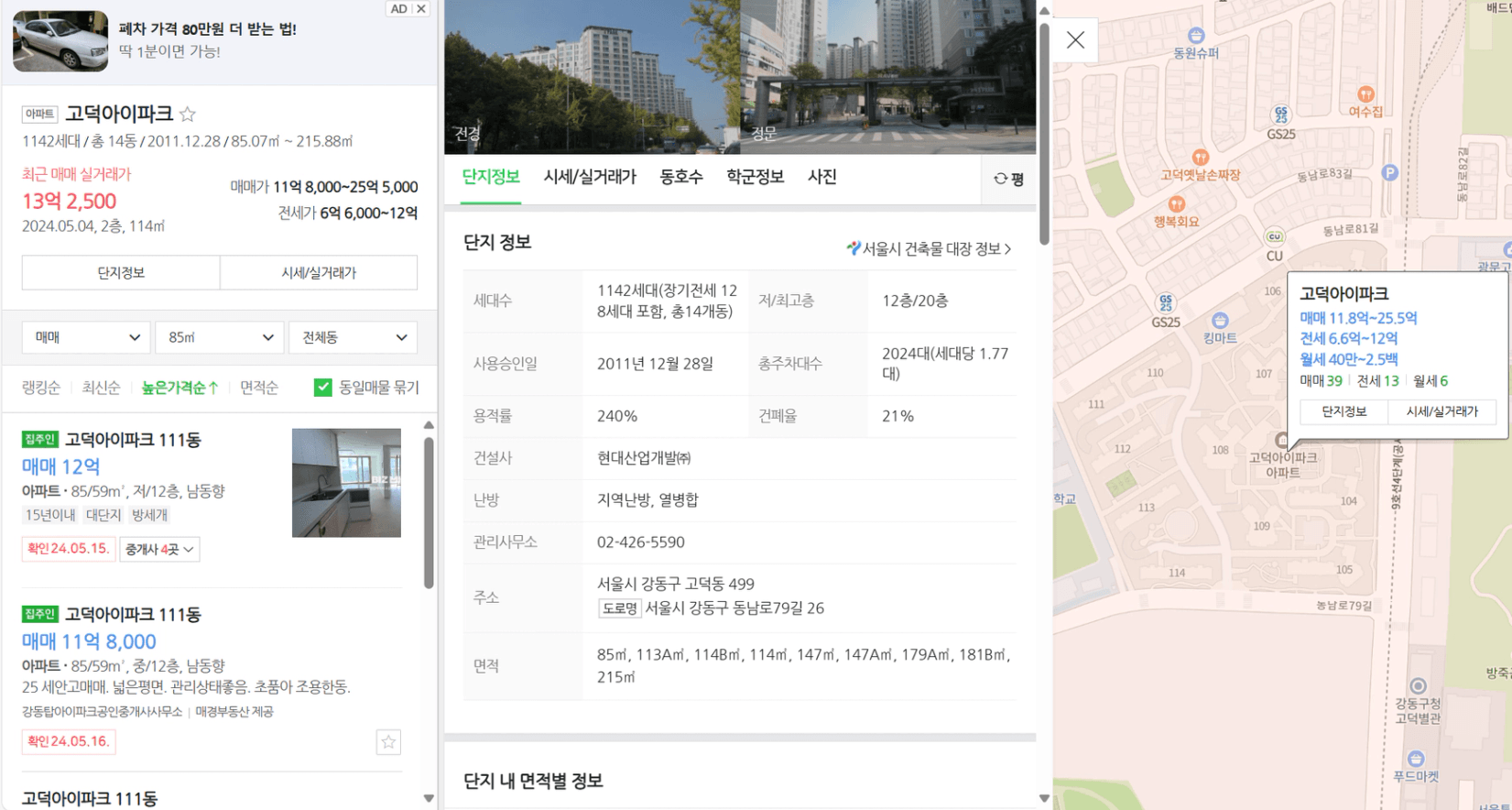Click 킹마트 store map icon
The image size is (1512, 810).
(x=1220, y=321)
